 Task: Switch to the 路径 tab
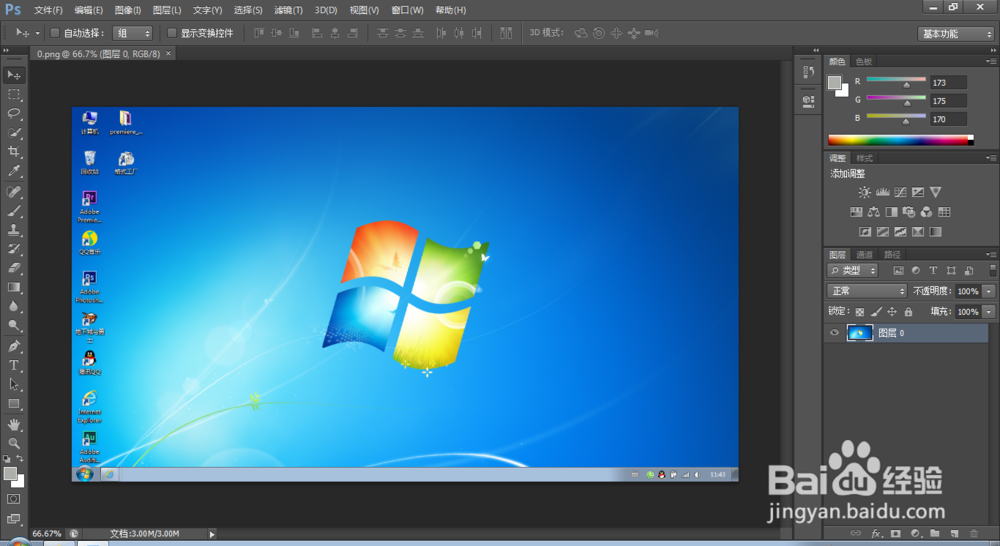pyautogui.click(x=892, y=255)
